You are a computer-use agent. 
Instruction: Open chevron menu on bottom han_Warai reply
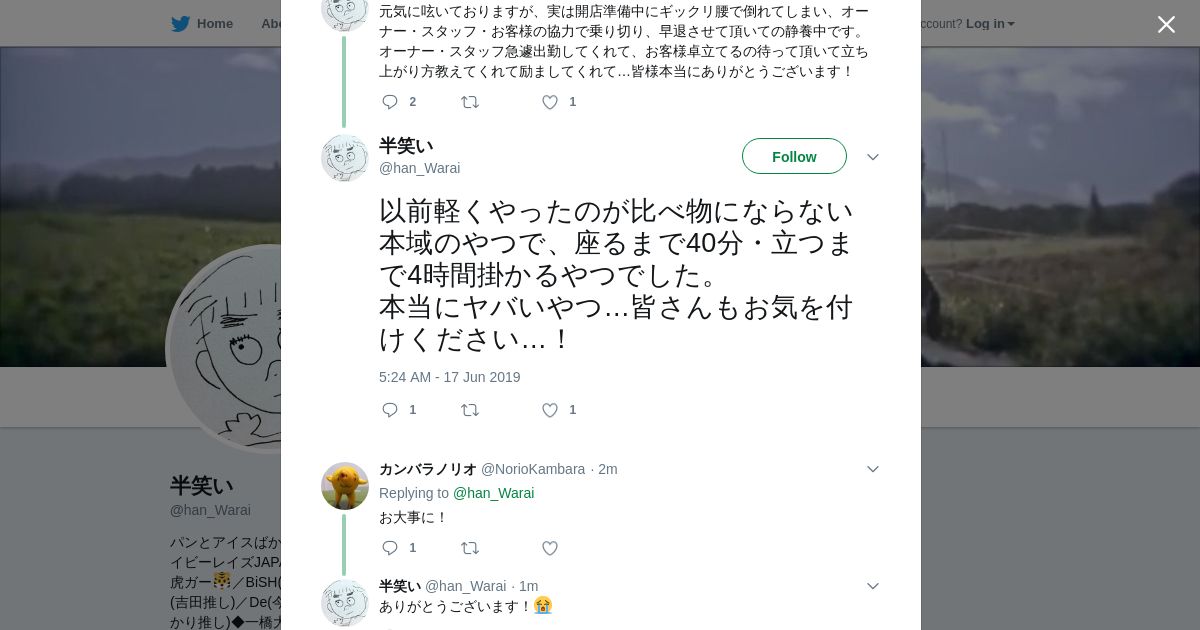tap(872, 586)
